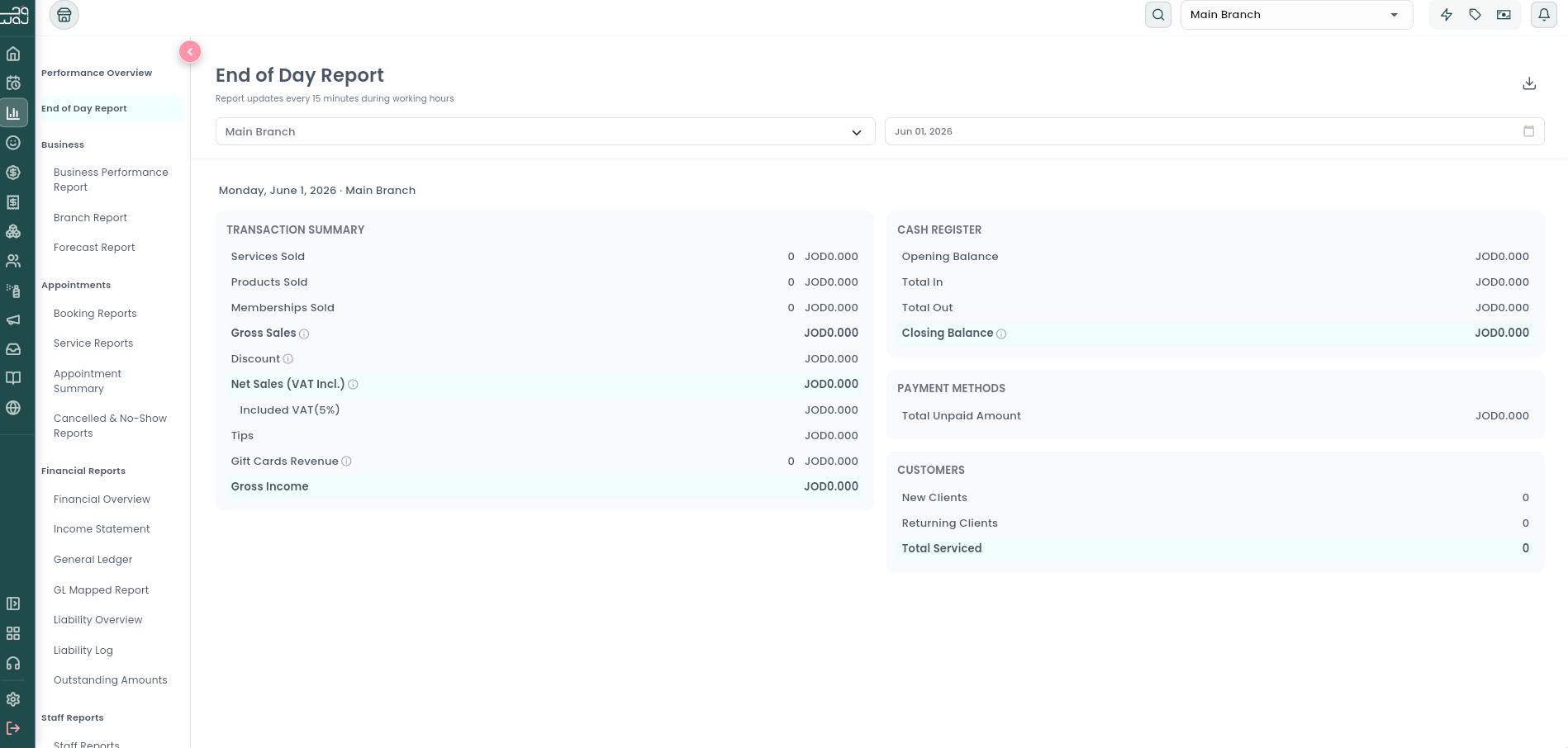Expand the top Main Branch selector
1568x748 pixels.
pos(1296,15)
